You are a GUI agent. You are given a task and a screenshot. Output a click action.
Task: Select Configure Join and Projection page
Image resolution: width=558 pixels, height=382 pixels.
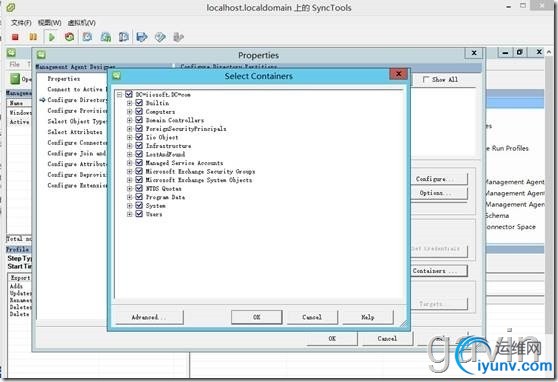point(77,153)
